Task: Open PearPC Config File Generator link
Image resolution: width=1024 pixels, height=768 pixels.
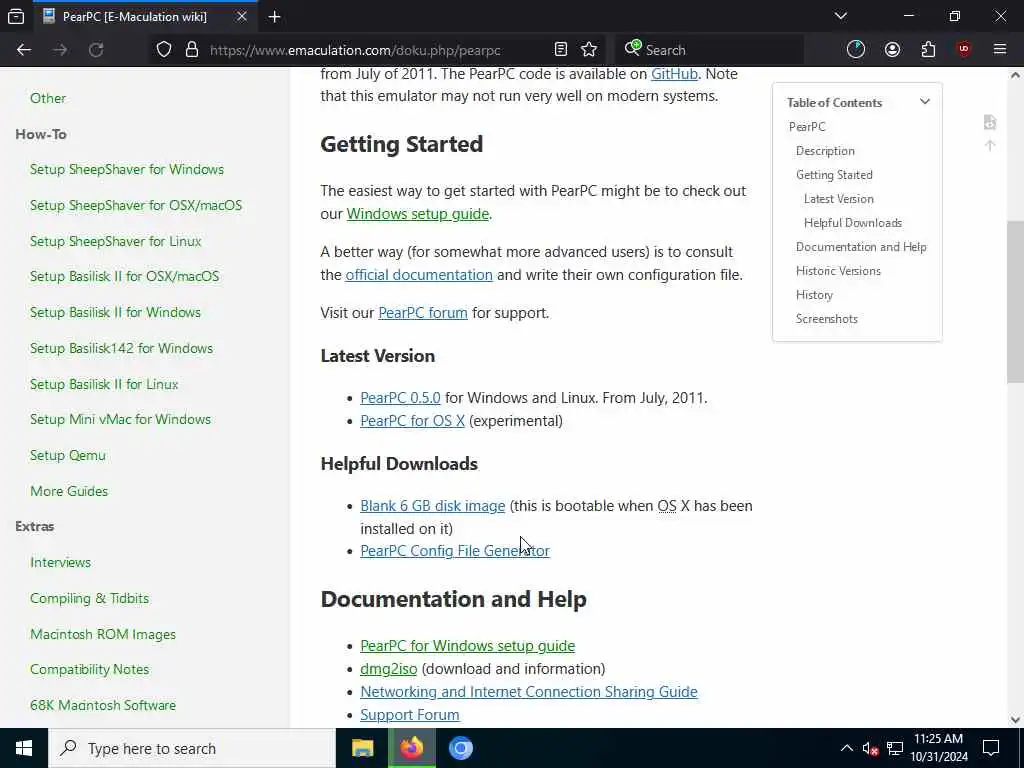Action: pos(455,551)
